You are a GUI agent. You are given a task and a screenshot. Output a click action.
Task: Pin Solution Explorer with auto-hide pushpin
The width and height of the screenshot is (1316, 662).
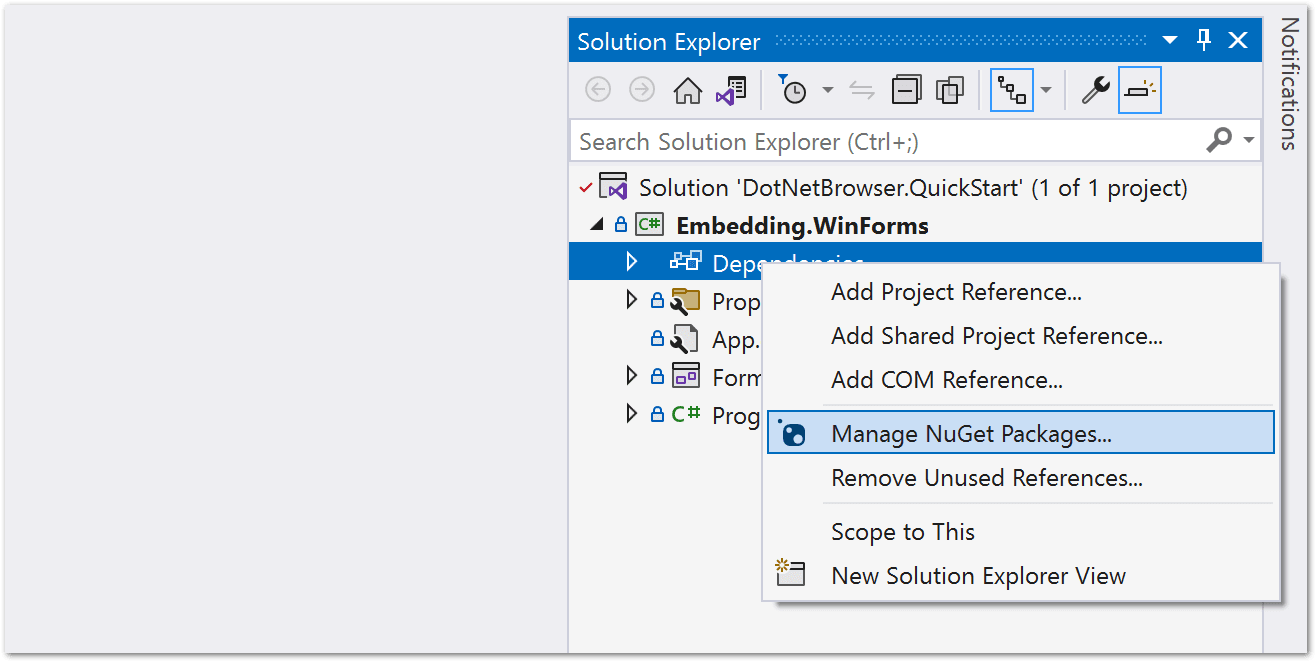[x=1204, y=40]
